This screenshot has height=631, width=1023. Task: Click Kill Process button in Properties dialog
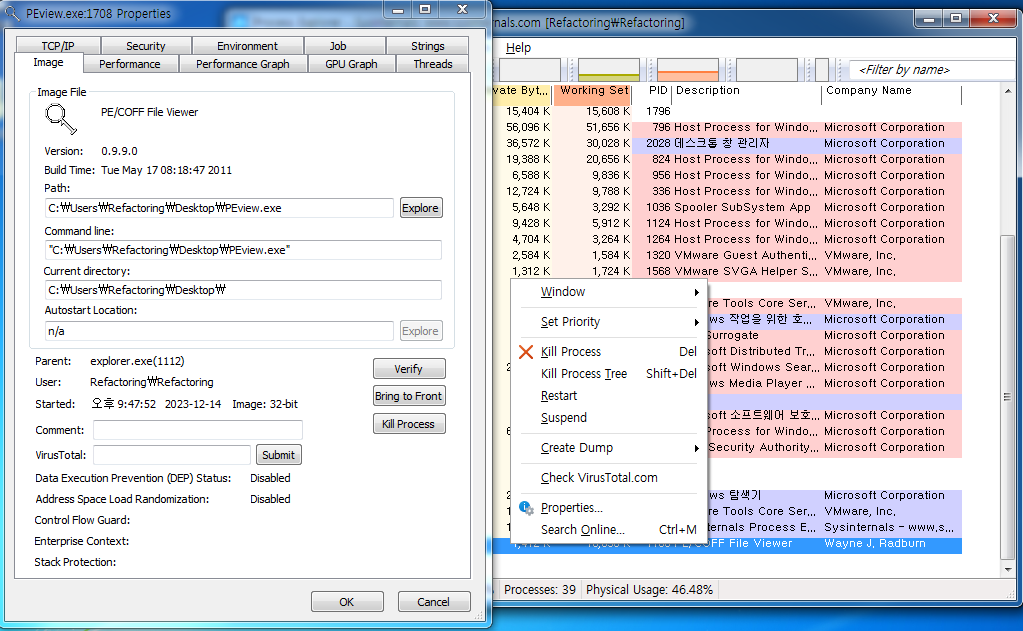409,424
